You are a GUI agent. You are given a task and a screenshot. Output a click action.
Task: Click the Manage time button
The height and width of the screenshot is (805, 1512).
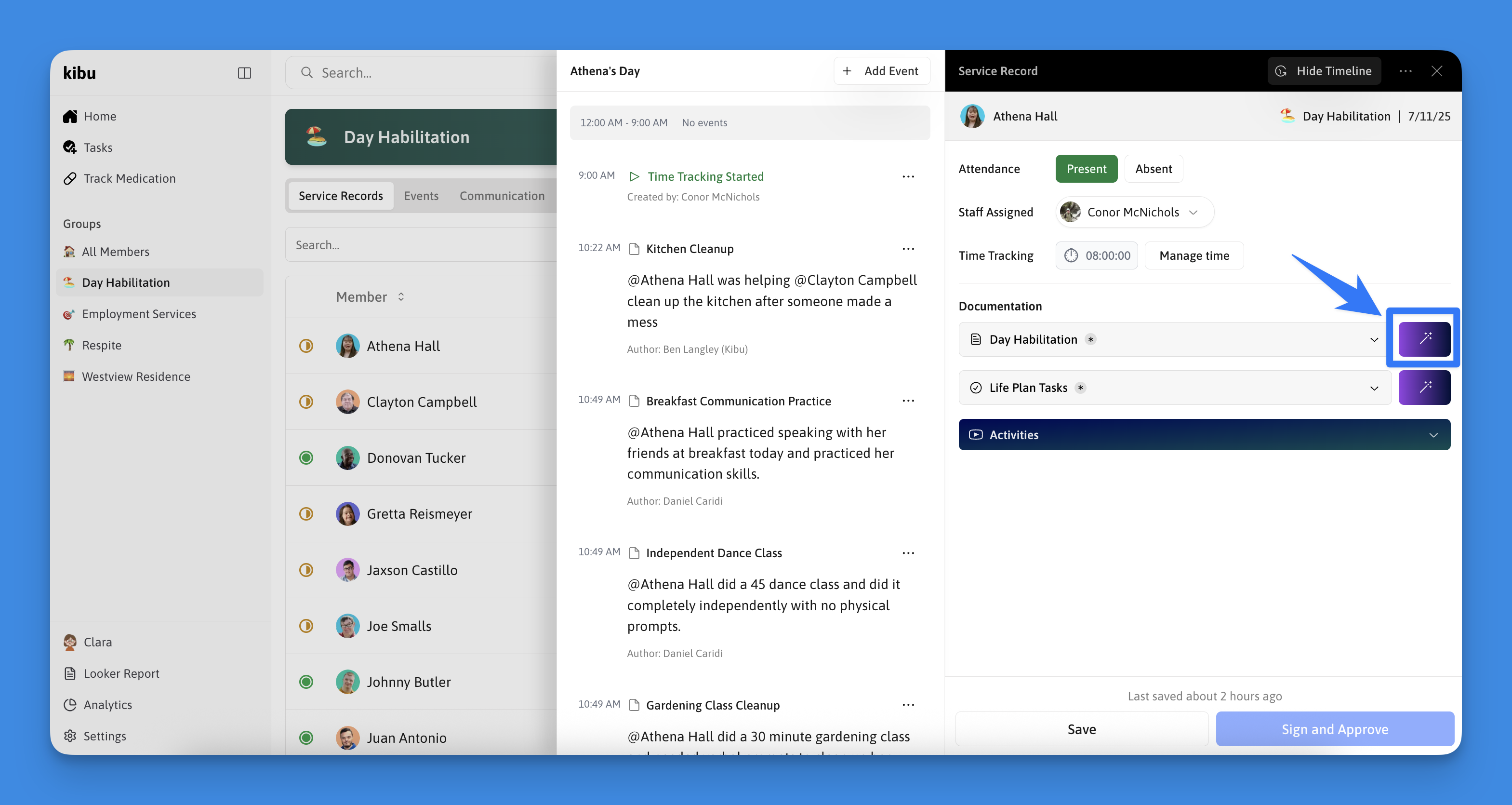click(1194, 255)
